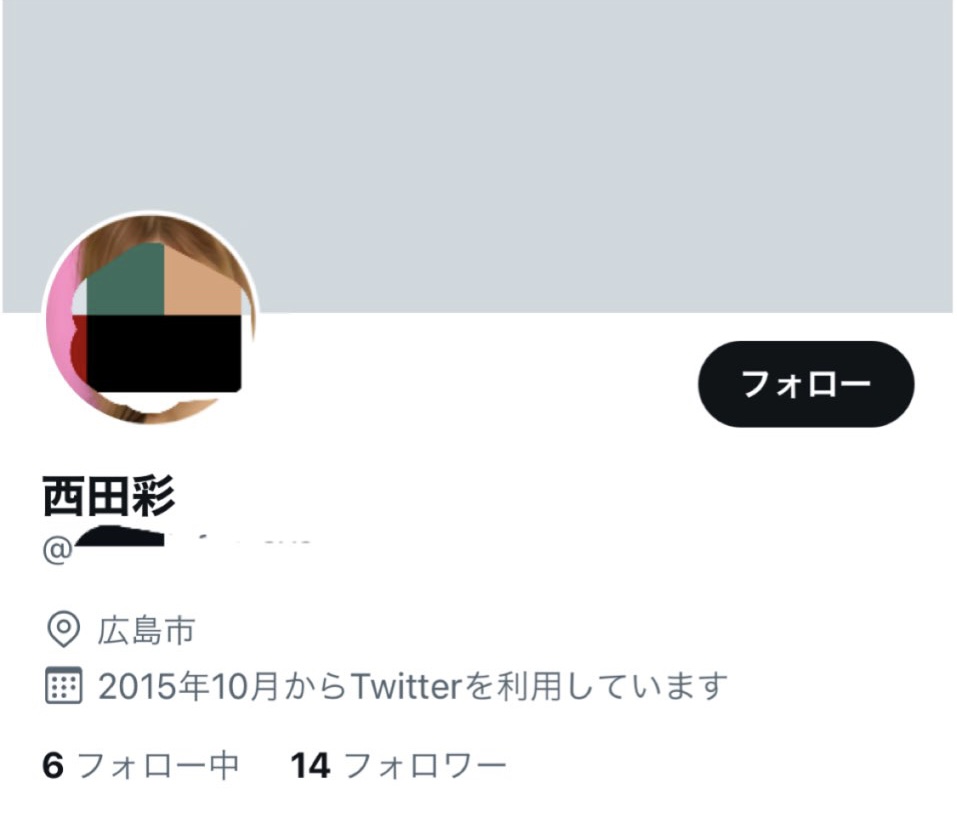957x821 pixels.
Task: Open the 14 フォロワー followers list
Action: click(399, 765)
